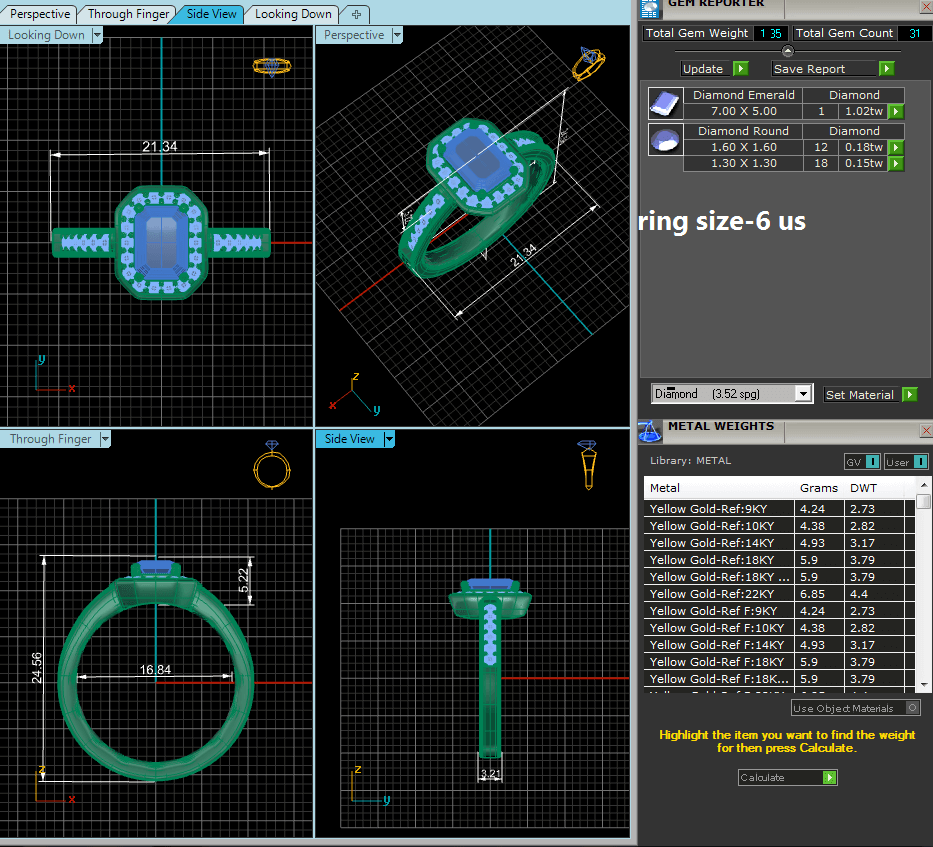Expand the Through Finger viewport dropdown

click(103, 439)
